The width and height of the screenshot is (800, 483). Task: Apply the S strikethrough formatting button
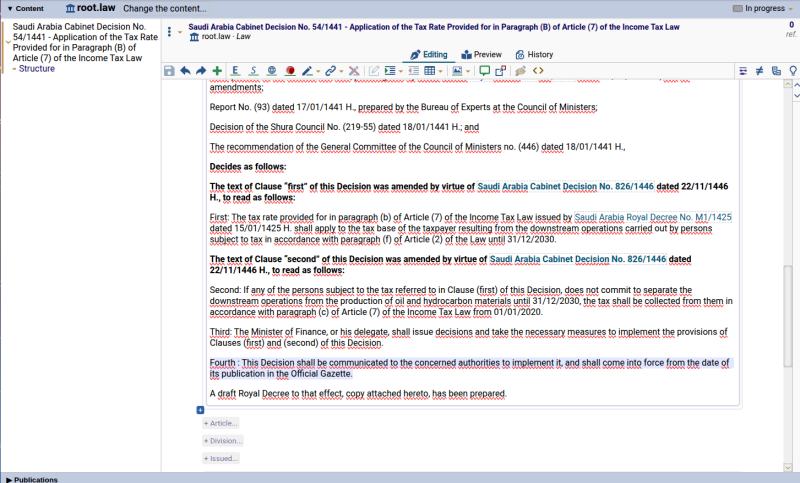click(253, 71)
